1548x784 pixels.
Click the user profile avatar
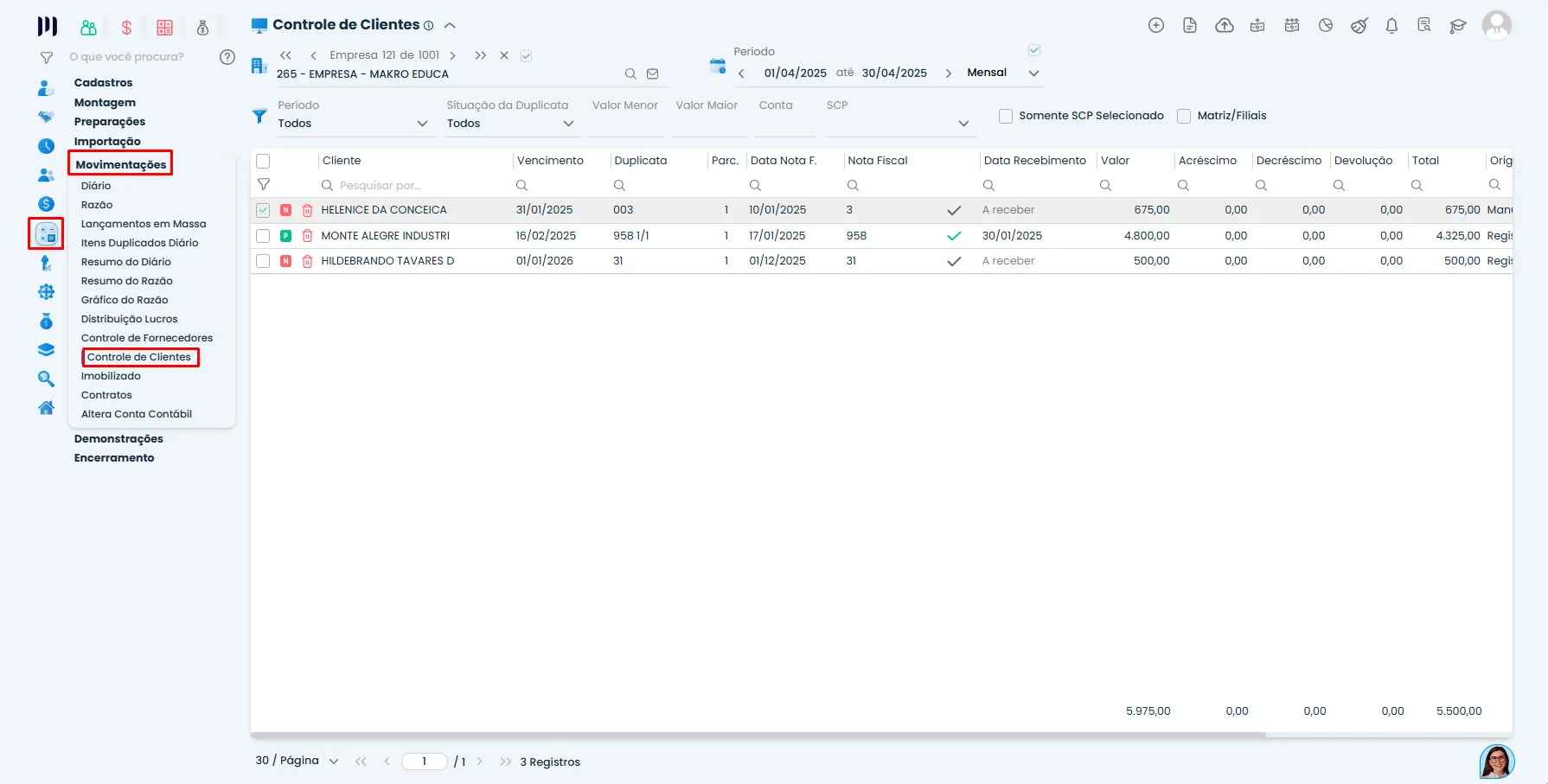pos(1497,25)
